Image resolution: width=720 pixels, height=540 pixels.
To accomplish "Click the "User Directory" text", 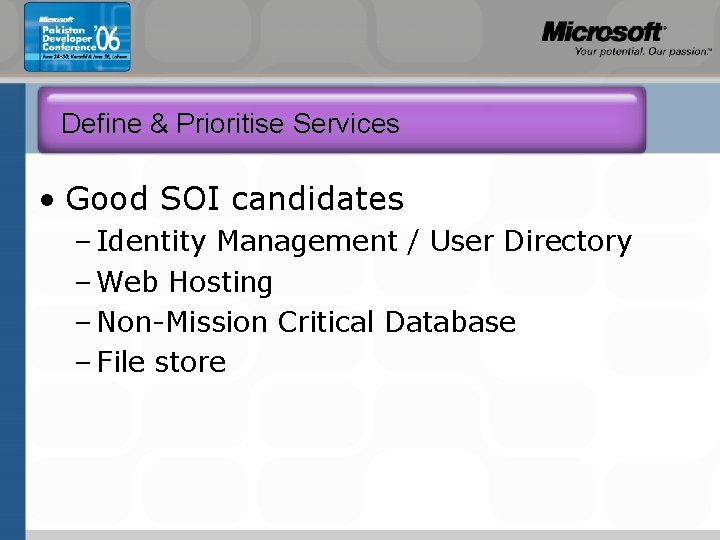I will point(531,242).
